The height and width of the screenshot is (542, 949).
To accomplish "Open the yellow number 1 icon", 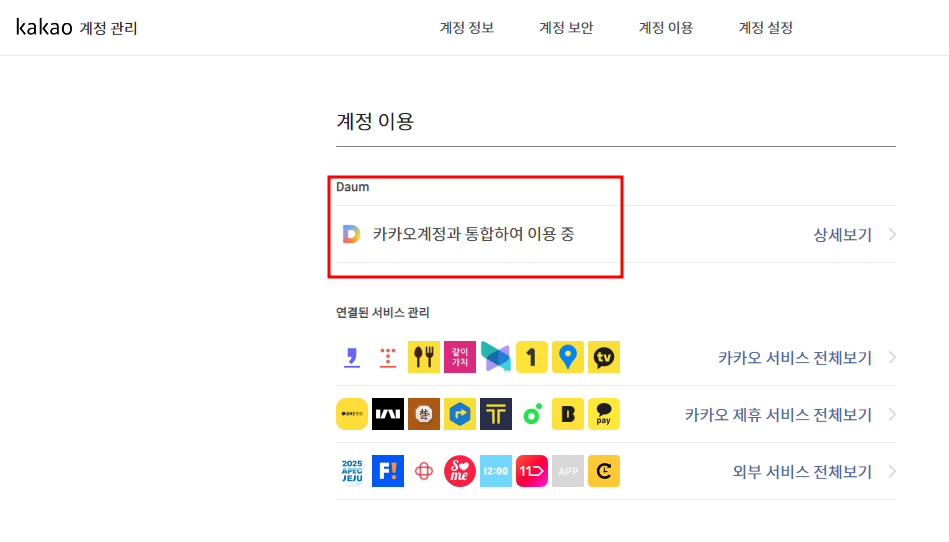I will point(532,358).
